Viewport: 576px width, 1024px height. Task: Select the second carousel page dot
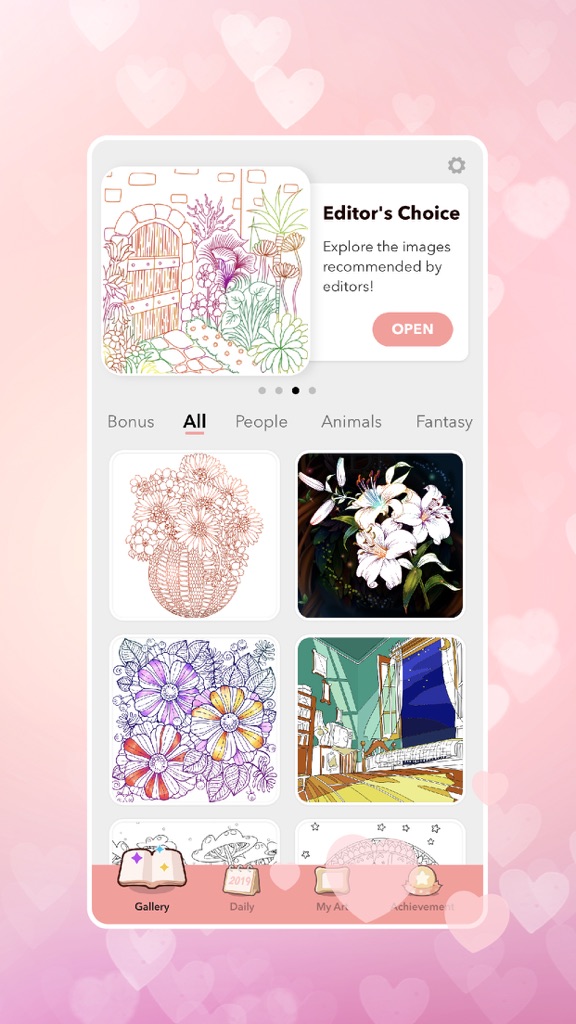point(279,391)
